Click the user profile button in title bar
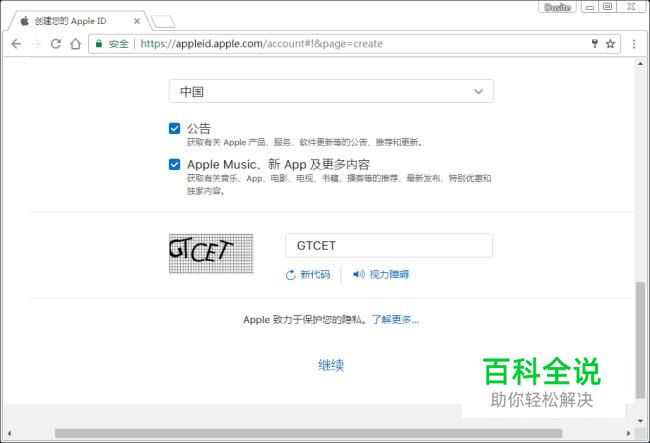650x443 pixels. [557, 7]
